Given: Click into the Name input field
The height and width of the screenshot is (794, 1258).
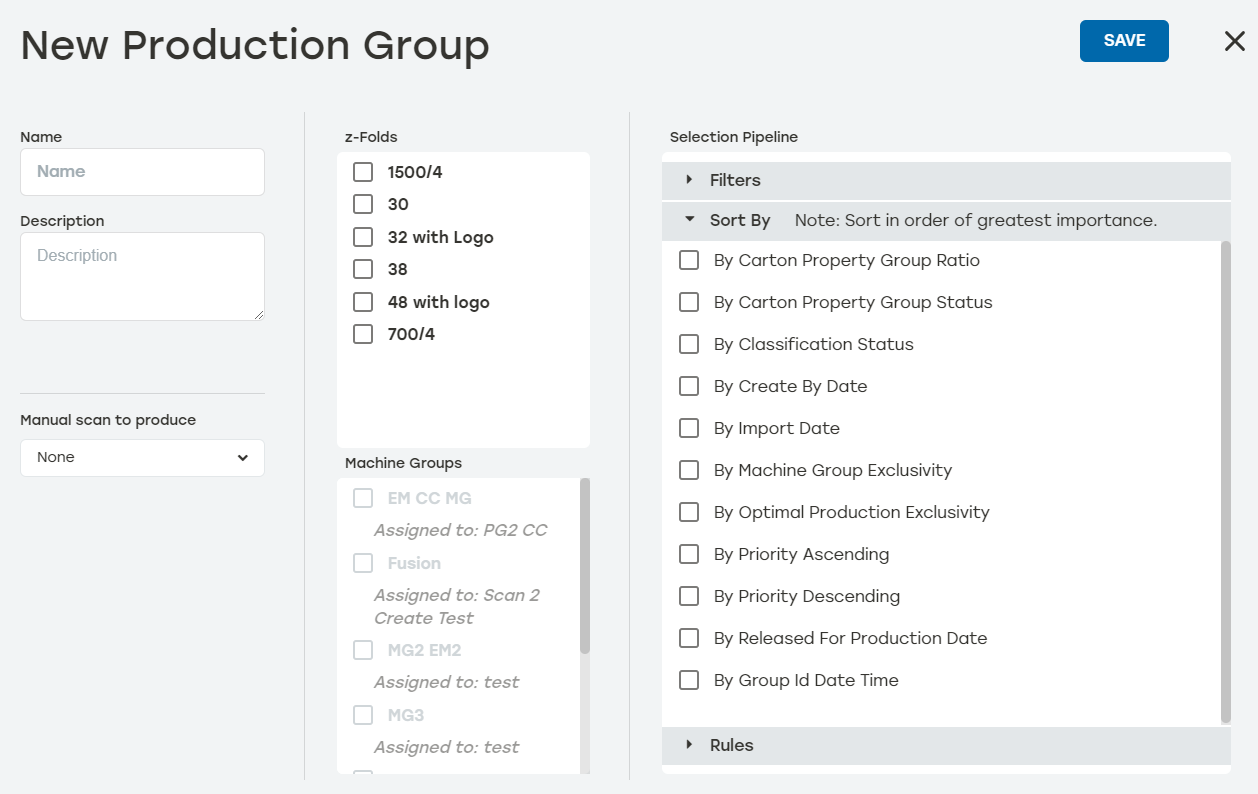Looking at the screenshot, I should pos(142,171).
